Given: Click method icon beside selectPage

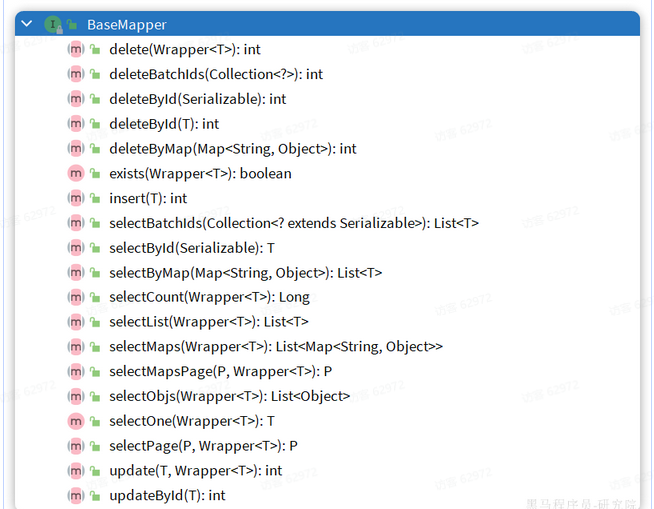Looking at the screenshot, I should [x=76, y=446].
